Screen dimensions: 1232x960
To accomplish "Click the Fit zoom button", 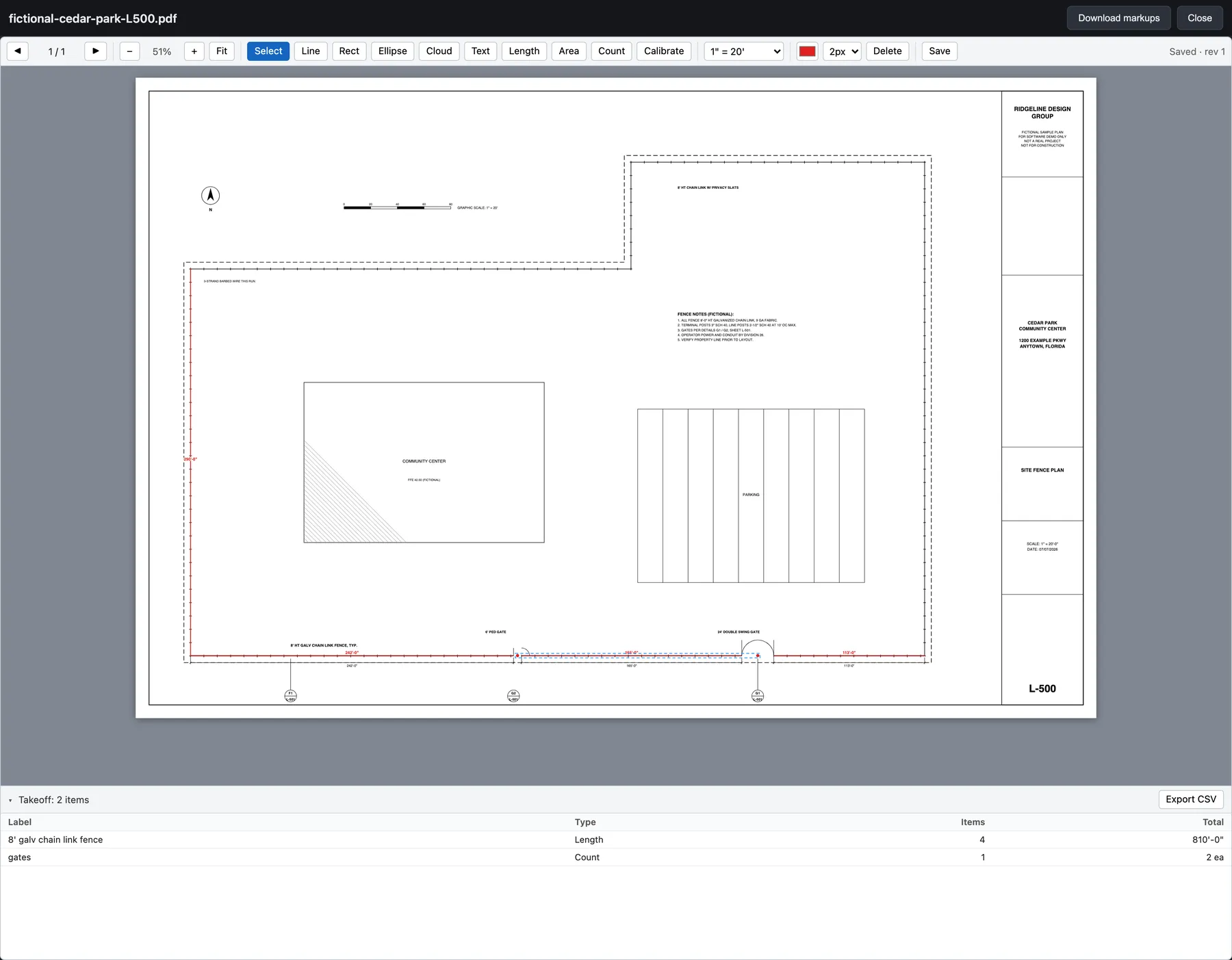I will click(x=222, y=51).
